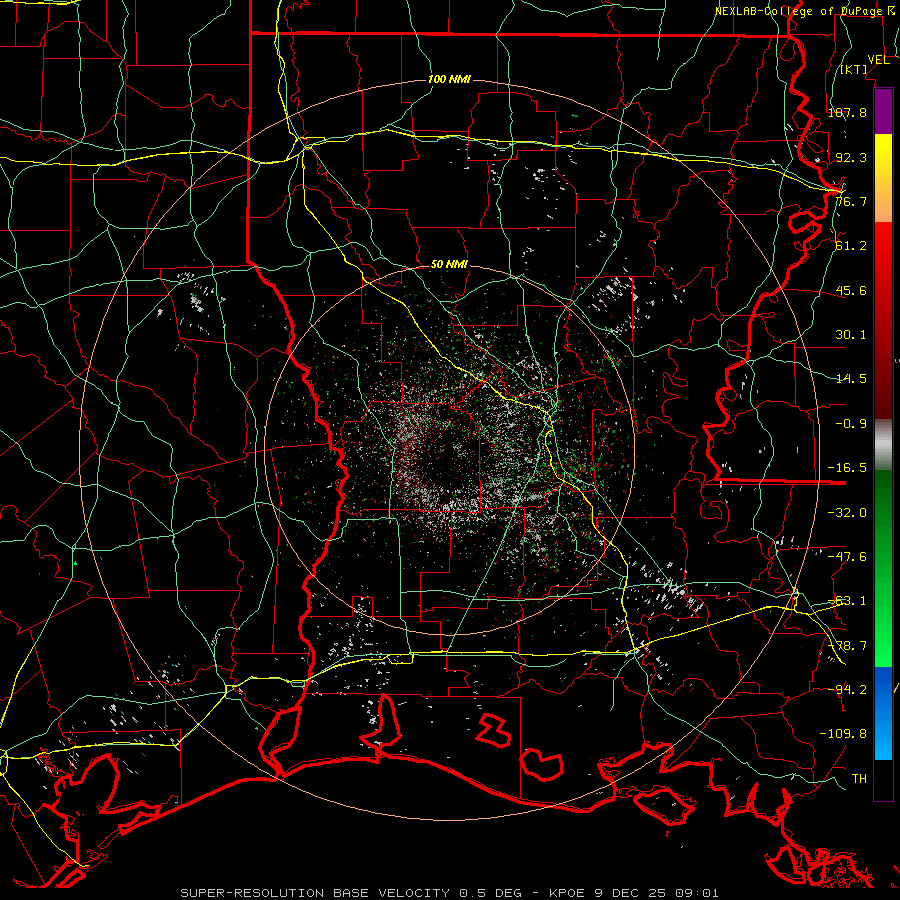Click the TH label on the legend
Image resolution: width=900 pixels, height=900 pixels.
tap(859, 779)
